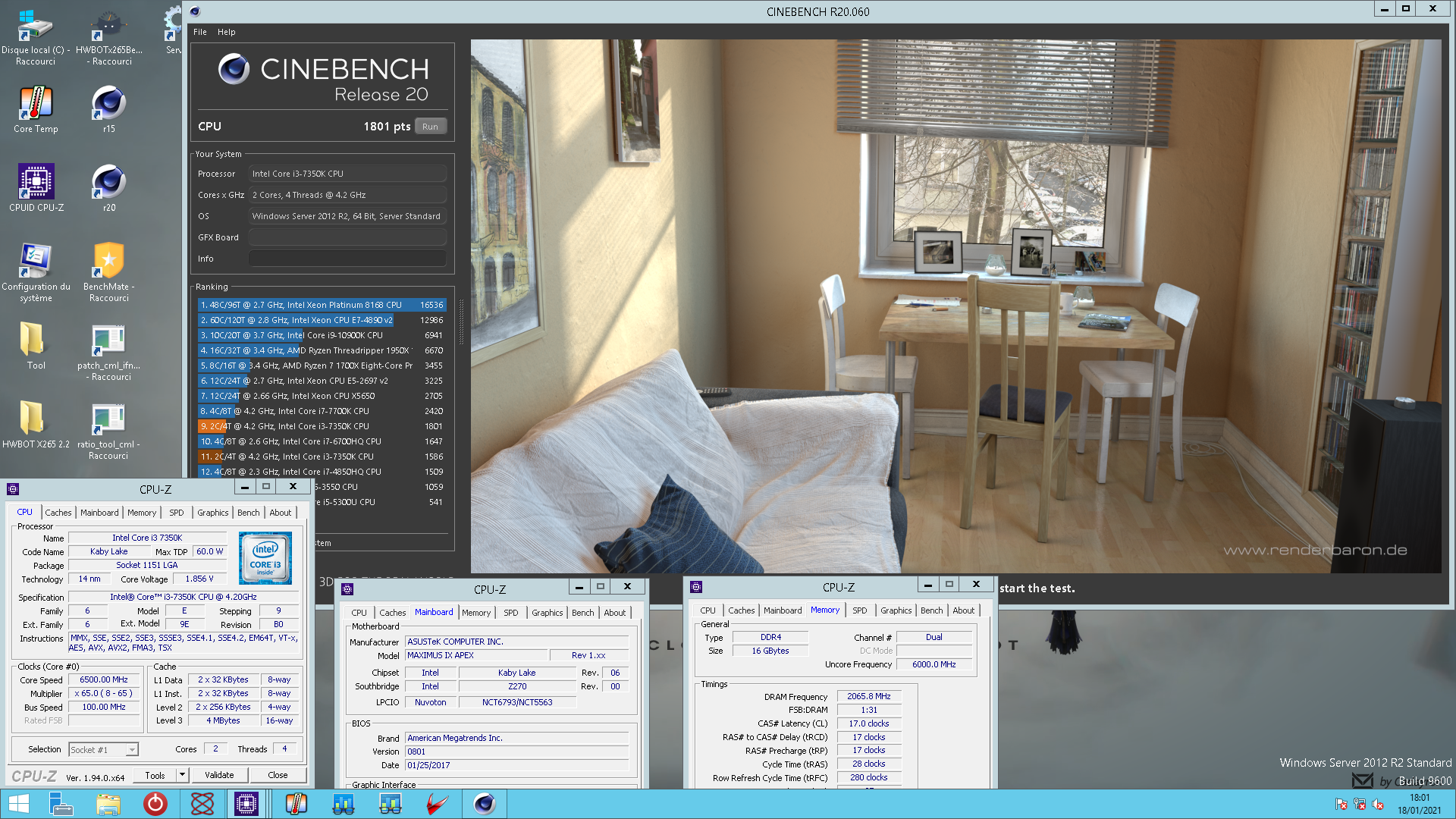Select Graphics tab in the Memory CPU-Z window
The image size is (1456, 819).
[x=896, y=610]
